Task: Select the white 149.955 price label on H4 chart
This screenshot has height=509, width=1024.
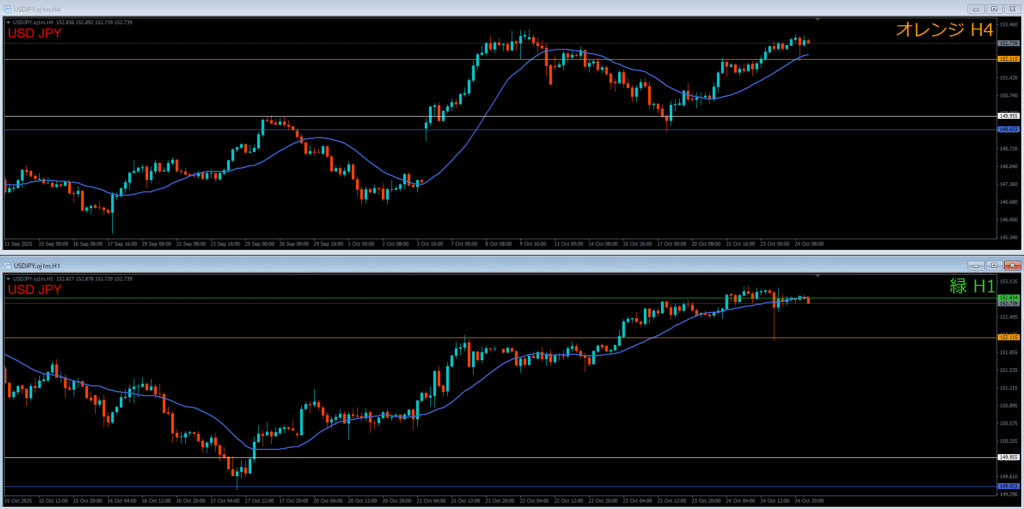Action: [1008, 116]
